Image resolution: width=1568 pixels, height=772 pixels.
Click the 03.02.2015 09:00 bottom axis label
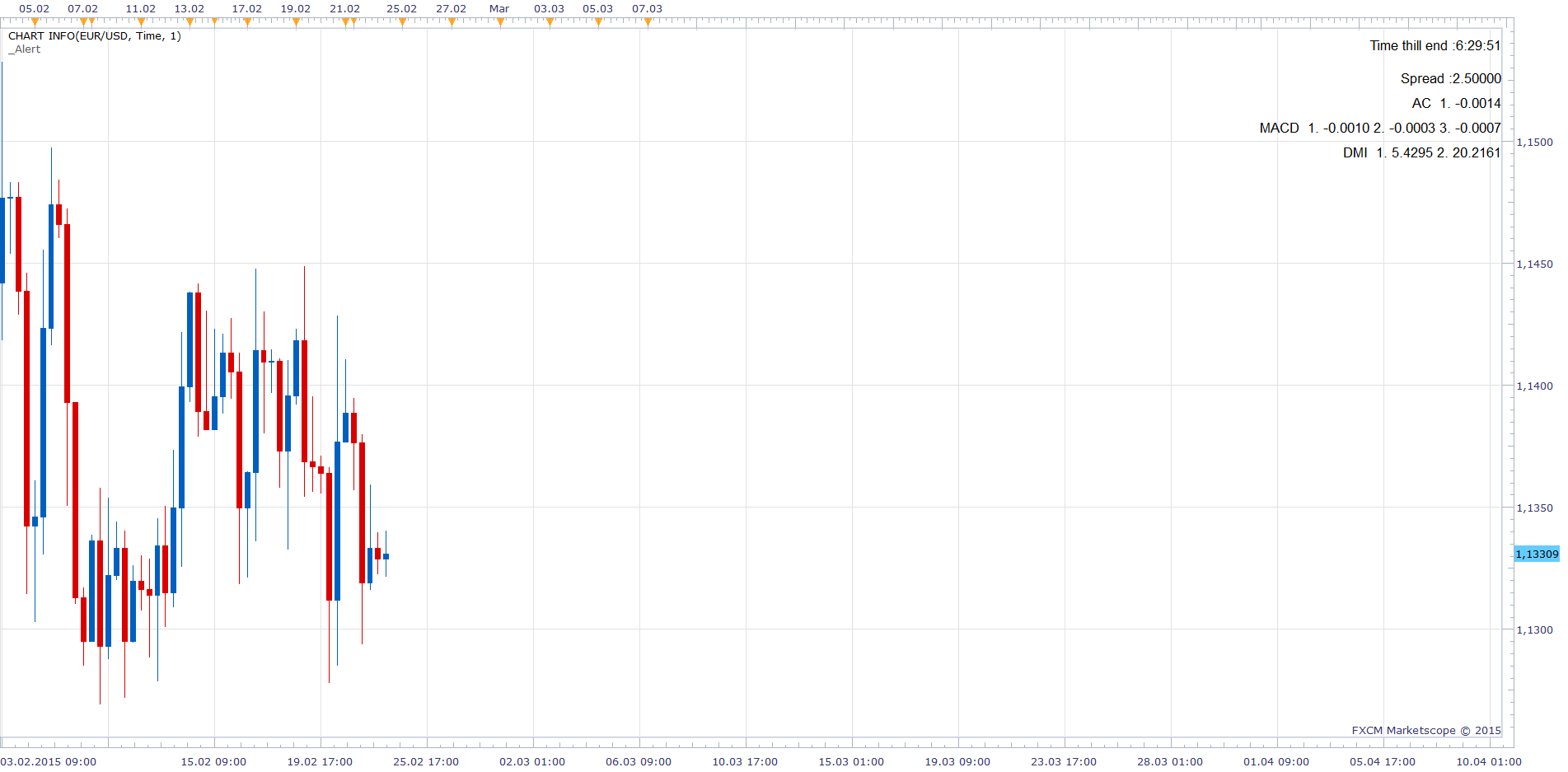(x=49, y=762)
